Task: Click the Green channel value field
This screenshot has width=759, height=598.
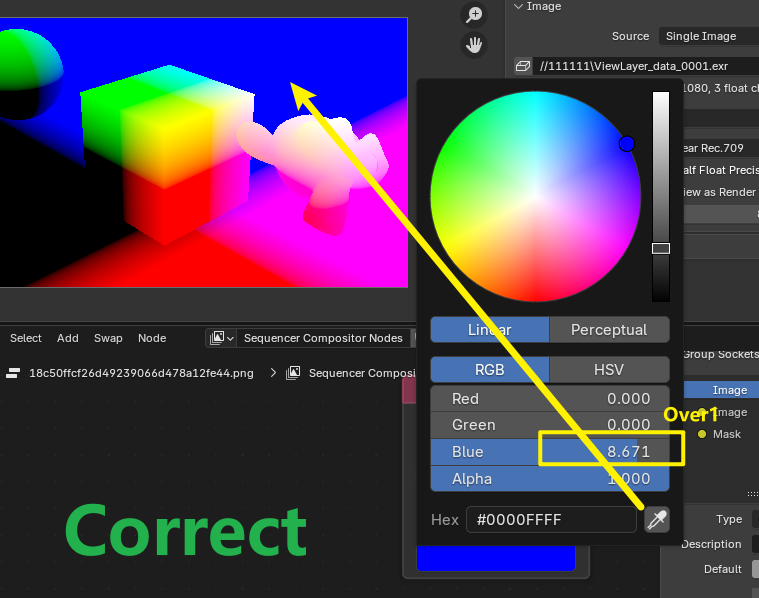Action: 550,425
